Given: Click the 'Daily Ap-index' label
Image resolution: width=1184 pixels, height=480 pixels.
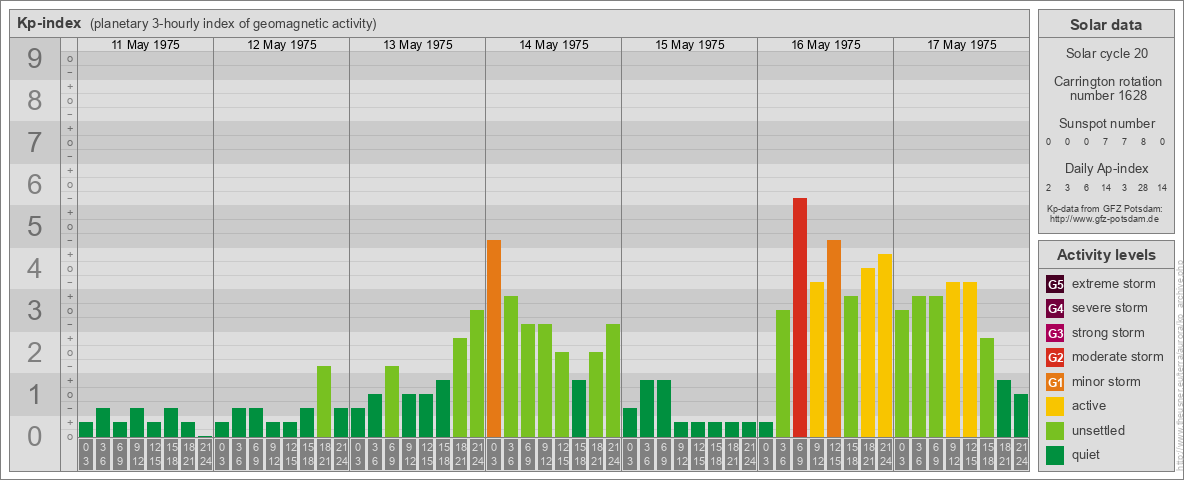Looking at the screenshot, I should point(1105,168).
